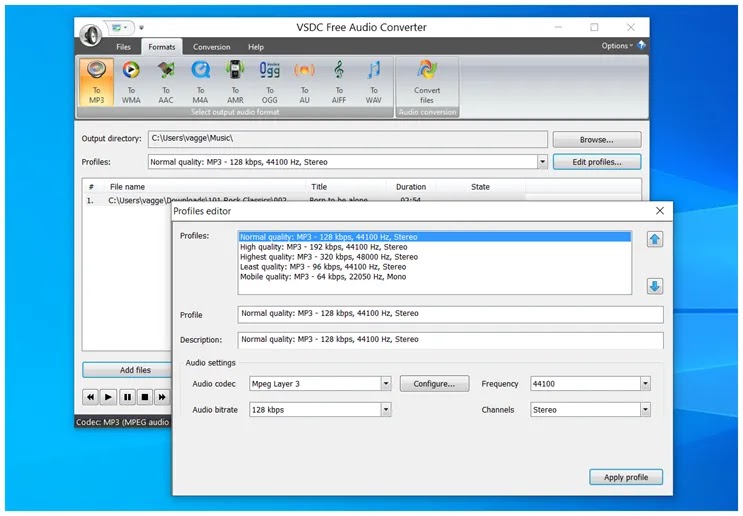Viewport: 743px width, 516px height.
Task: Select the To OGG format icon
Action: 270,82
